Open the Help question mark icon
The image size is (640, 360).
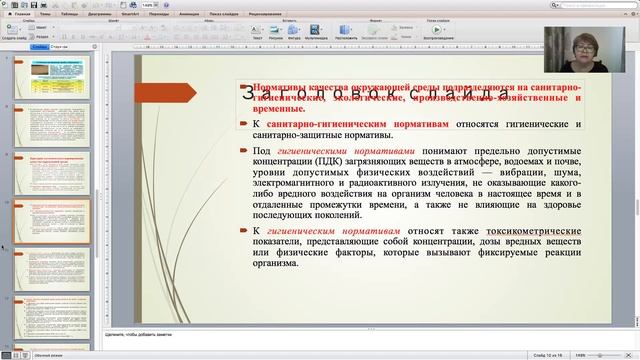(x=167, y=5)
